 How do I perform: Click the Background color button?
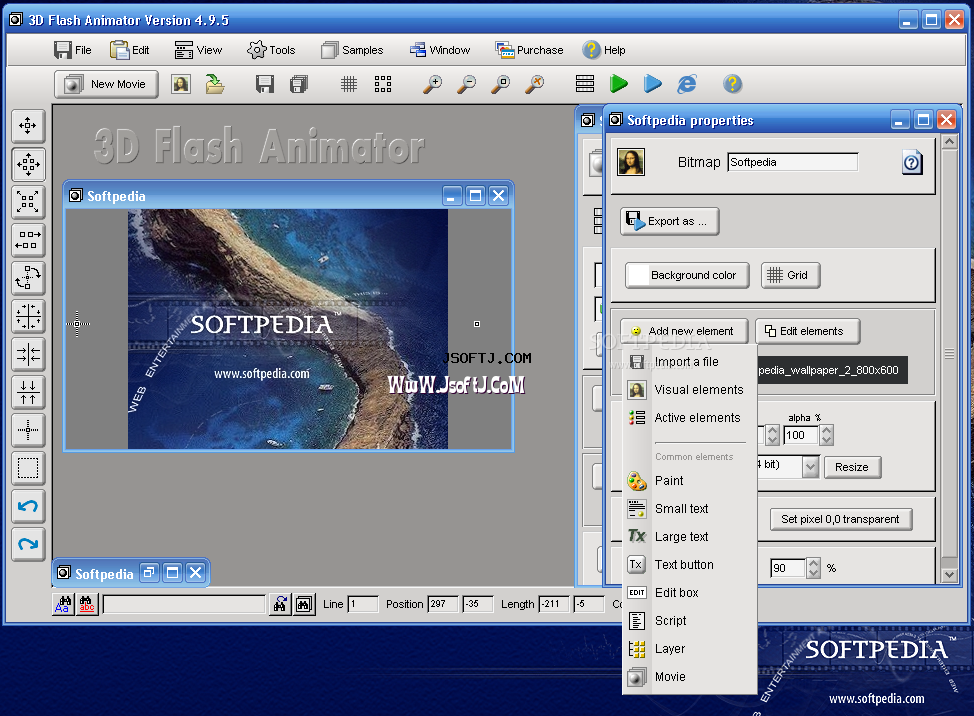coord(687,275)
